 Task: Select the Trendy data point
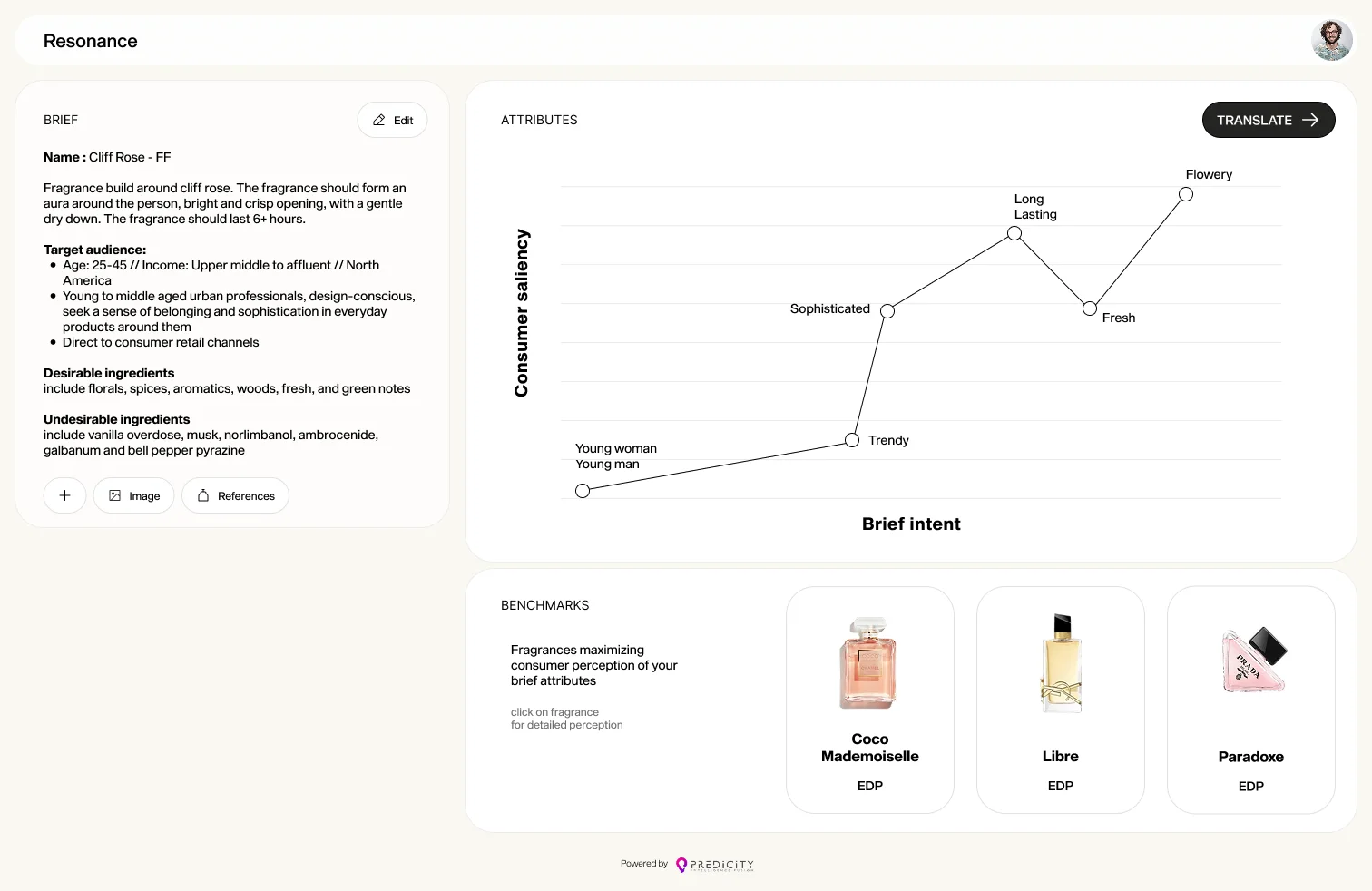852,440
